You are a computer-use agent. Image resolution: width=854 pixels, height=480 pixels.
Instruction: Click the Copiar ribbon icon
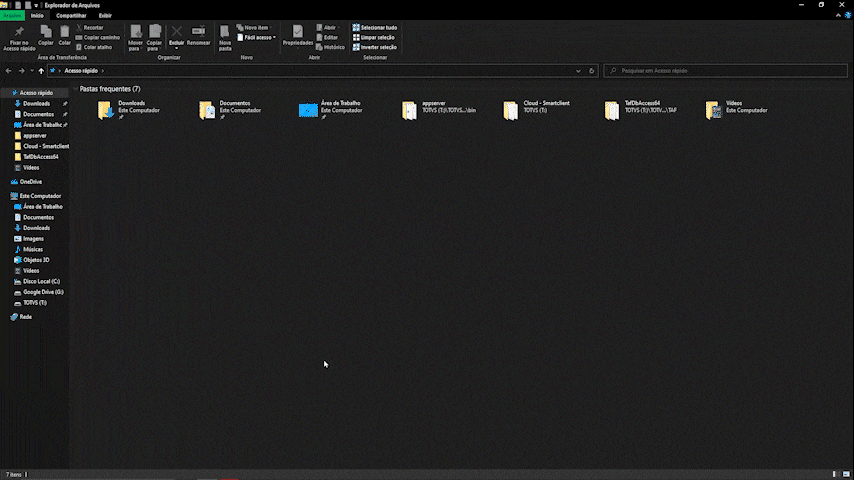pos(46,32)
